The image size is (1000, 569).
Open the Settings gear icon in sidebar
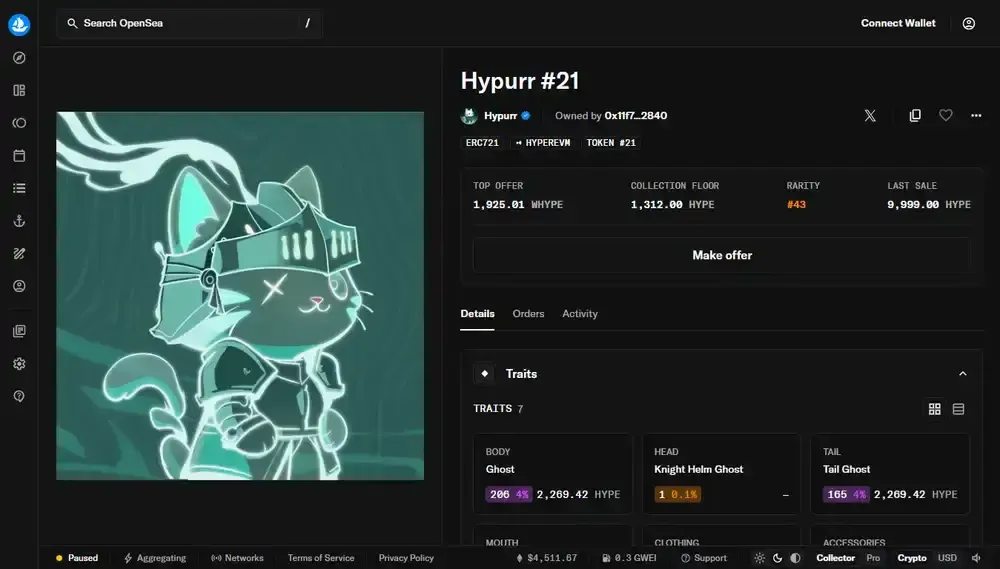point(19,364)
